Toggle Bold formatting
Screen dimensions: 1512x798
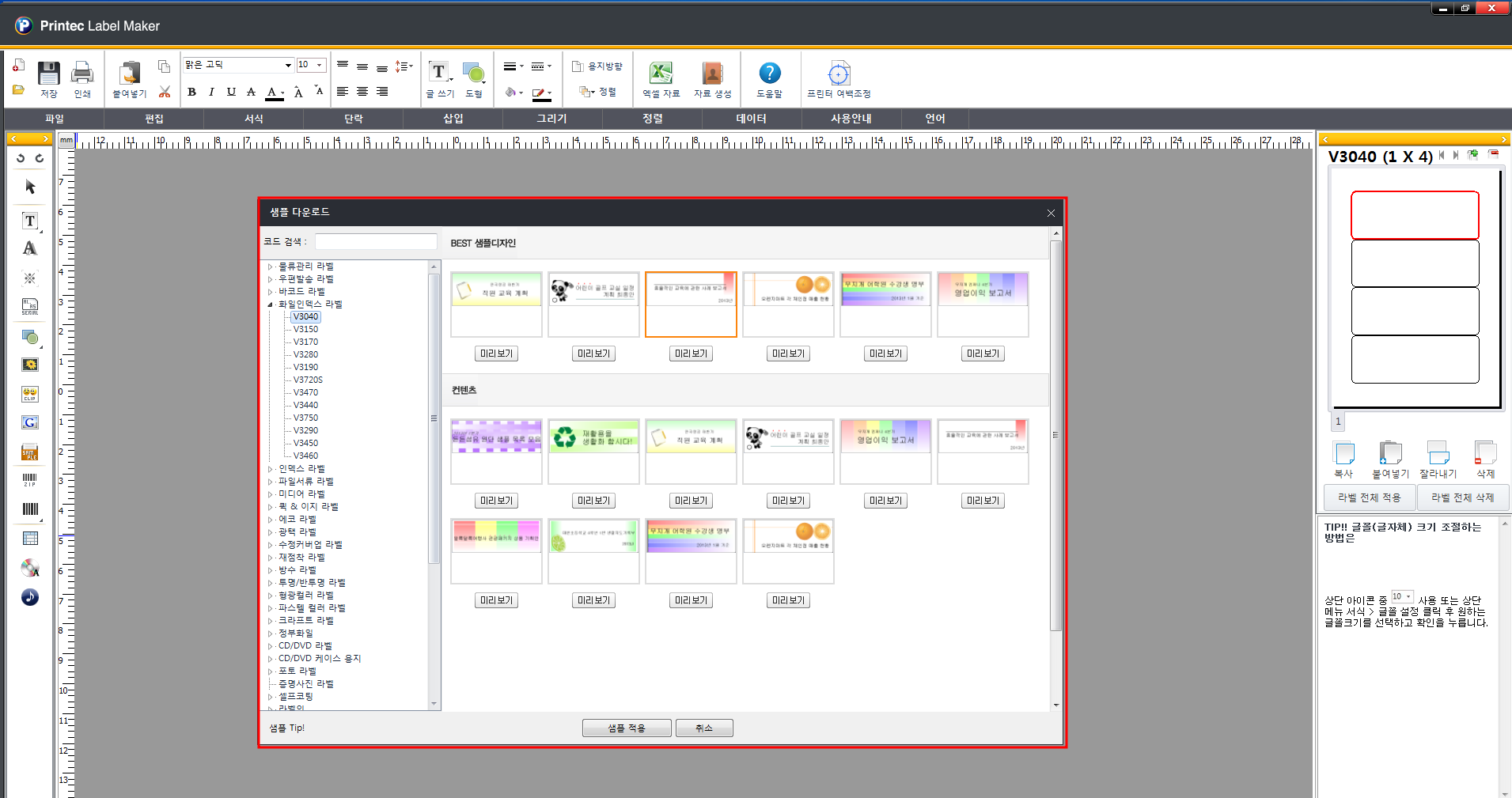[191, 92]
